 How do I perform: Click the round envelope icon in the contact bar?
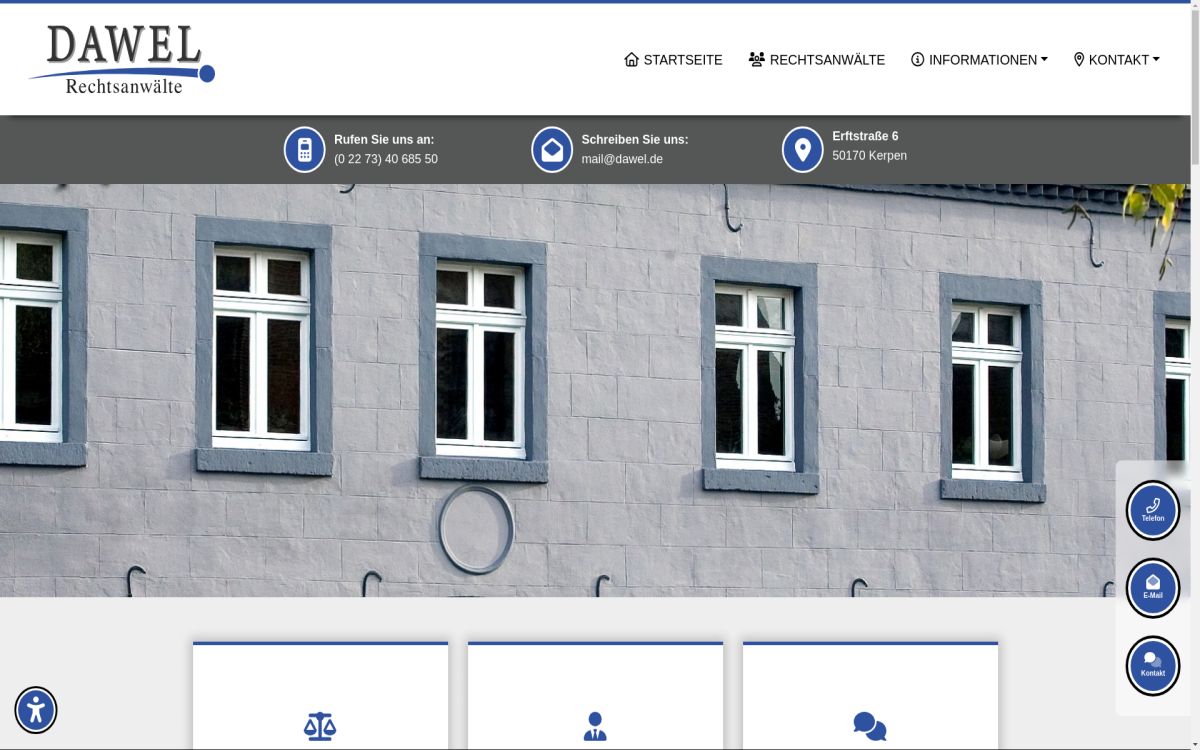[x=552, y=149]
